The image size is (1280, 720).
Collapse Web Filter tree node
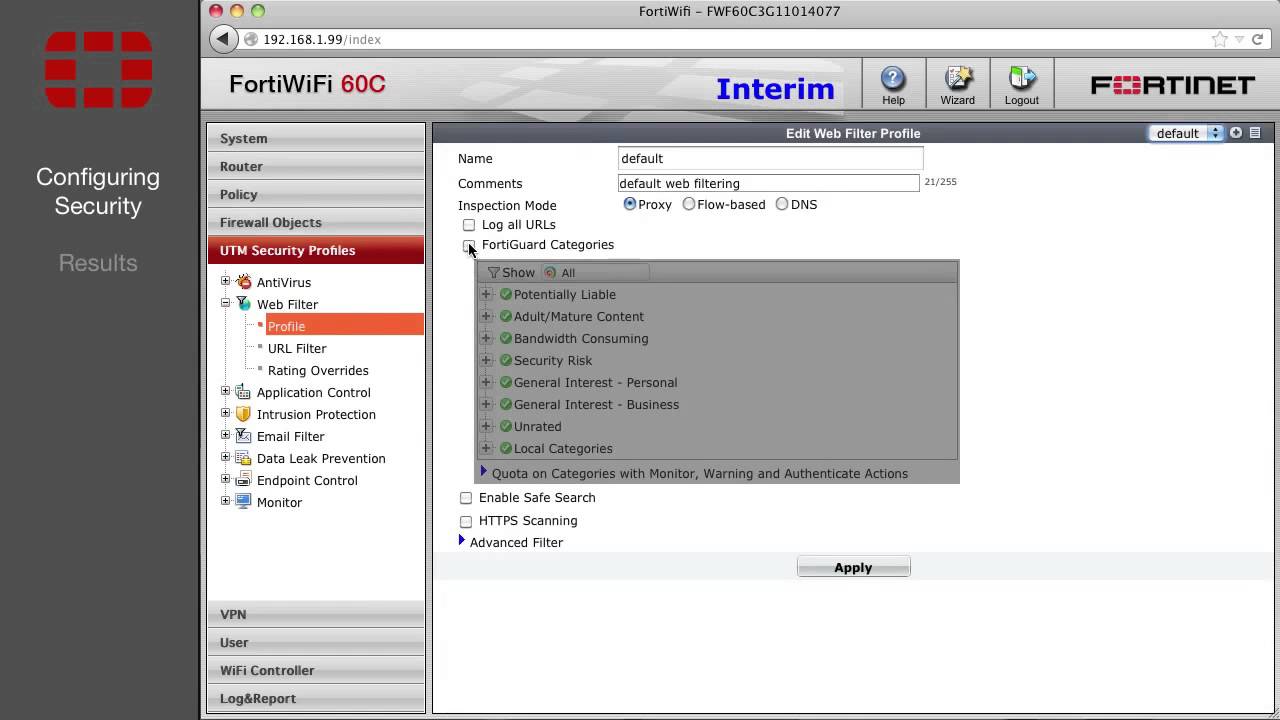[x=226, y=303]
